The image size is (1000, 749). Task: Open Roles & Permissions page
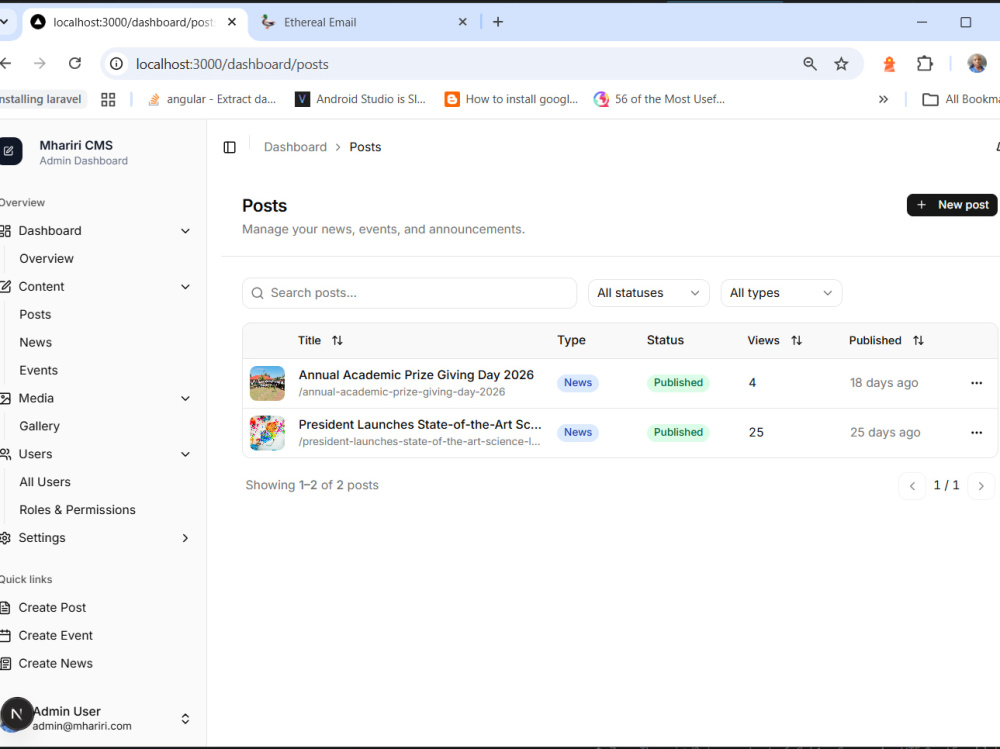click(77, 510)
